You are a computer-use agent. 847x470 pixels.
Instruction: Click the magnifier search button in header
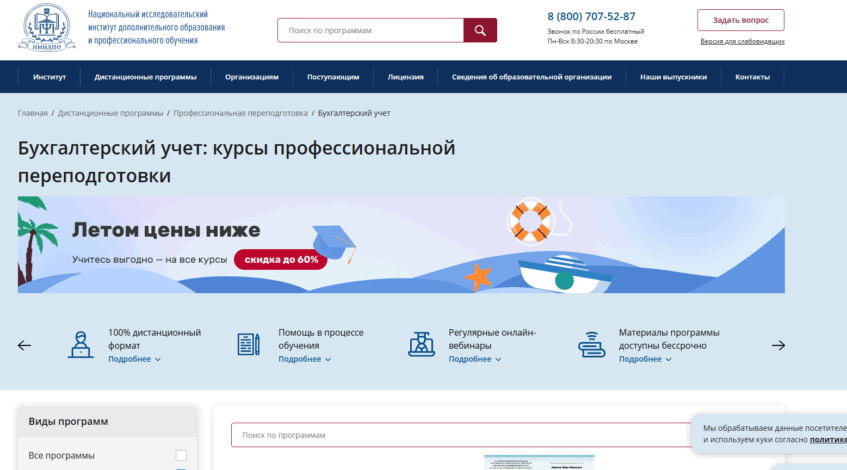pyautogui.click(x=480, y=31)
